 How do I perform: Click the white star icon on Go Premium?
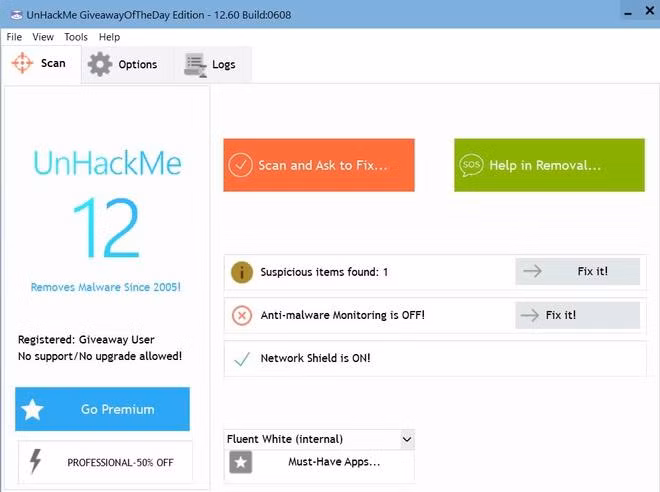33,409
